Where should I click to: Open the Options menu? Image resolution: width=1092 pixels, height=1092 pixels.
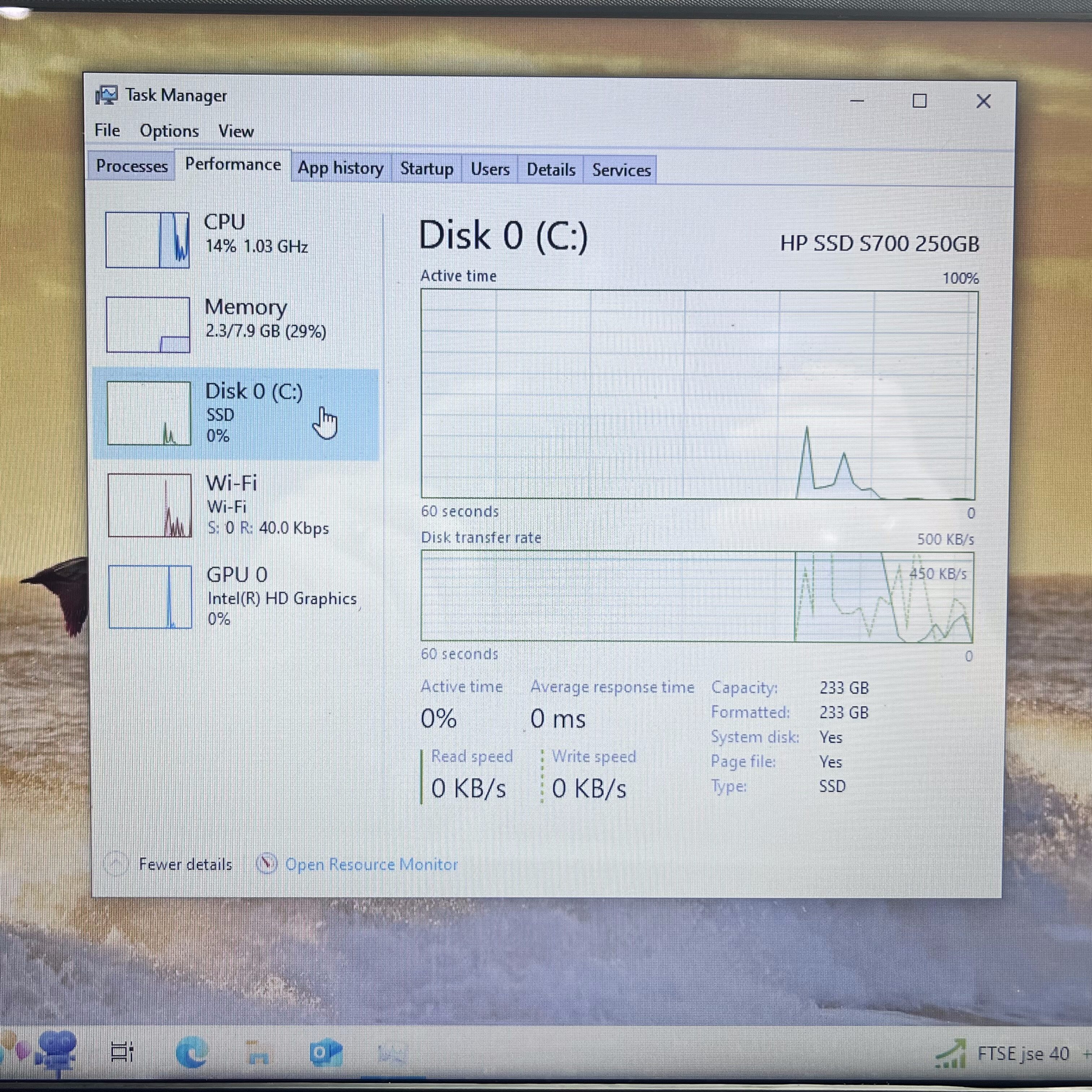pyautogui.click(x=169, y=131)
